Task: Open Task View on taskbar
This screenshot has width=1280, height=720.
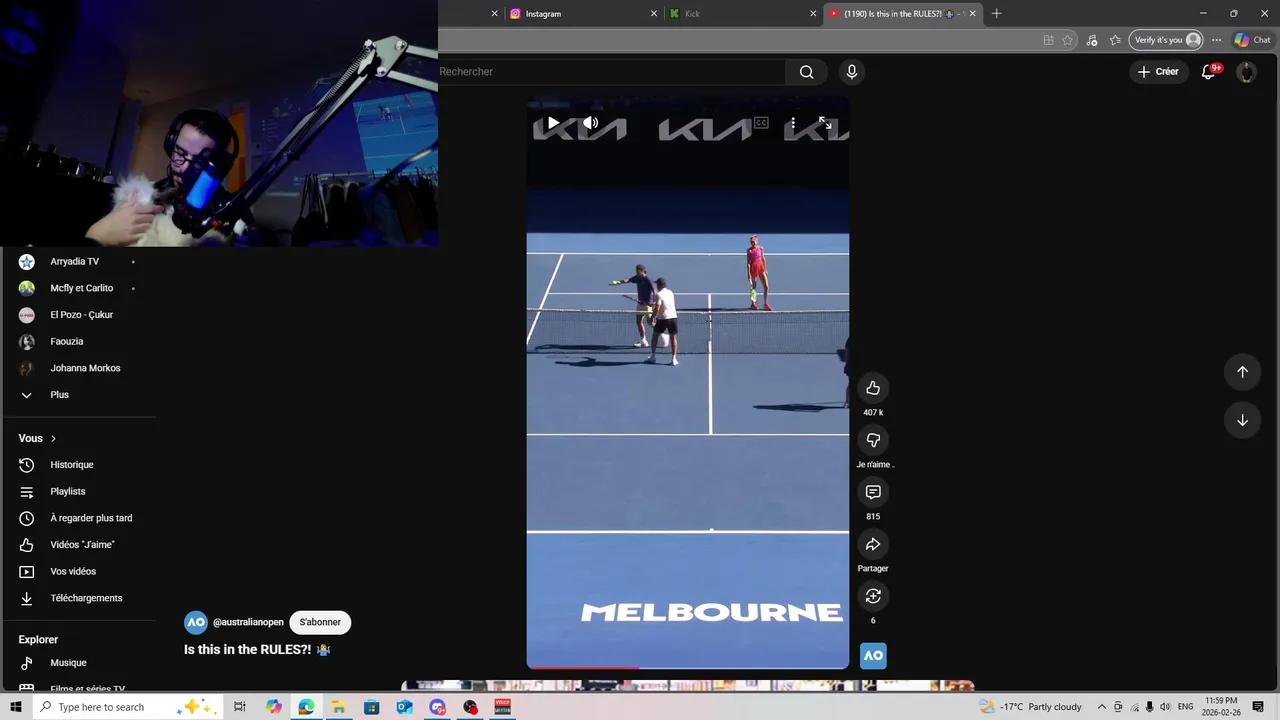Action: coord(240,707)
